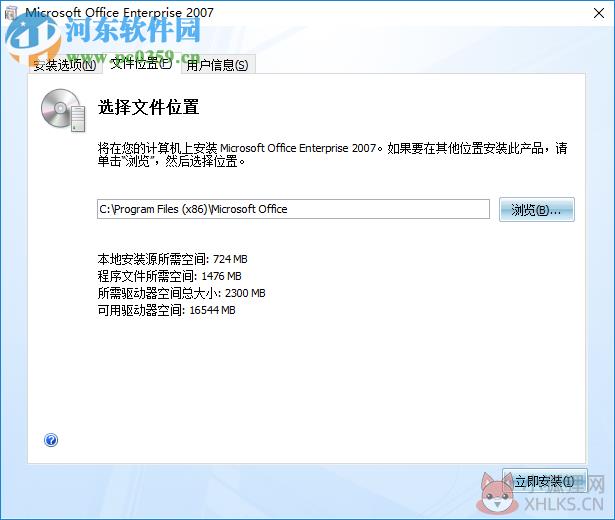615x520 pixels.
Task: Click the 本地安装源所需空间: 724 MB line
Action: (x=173, y=259)
